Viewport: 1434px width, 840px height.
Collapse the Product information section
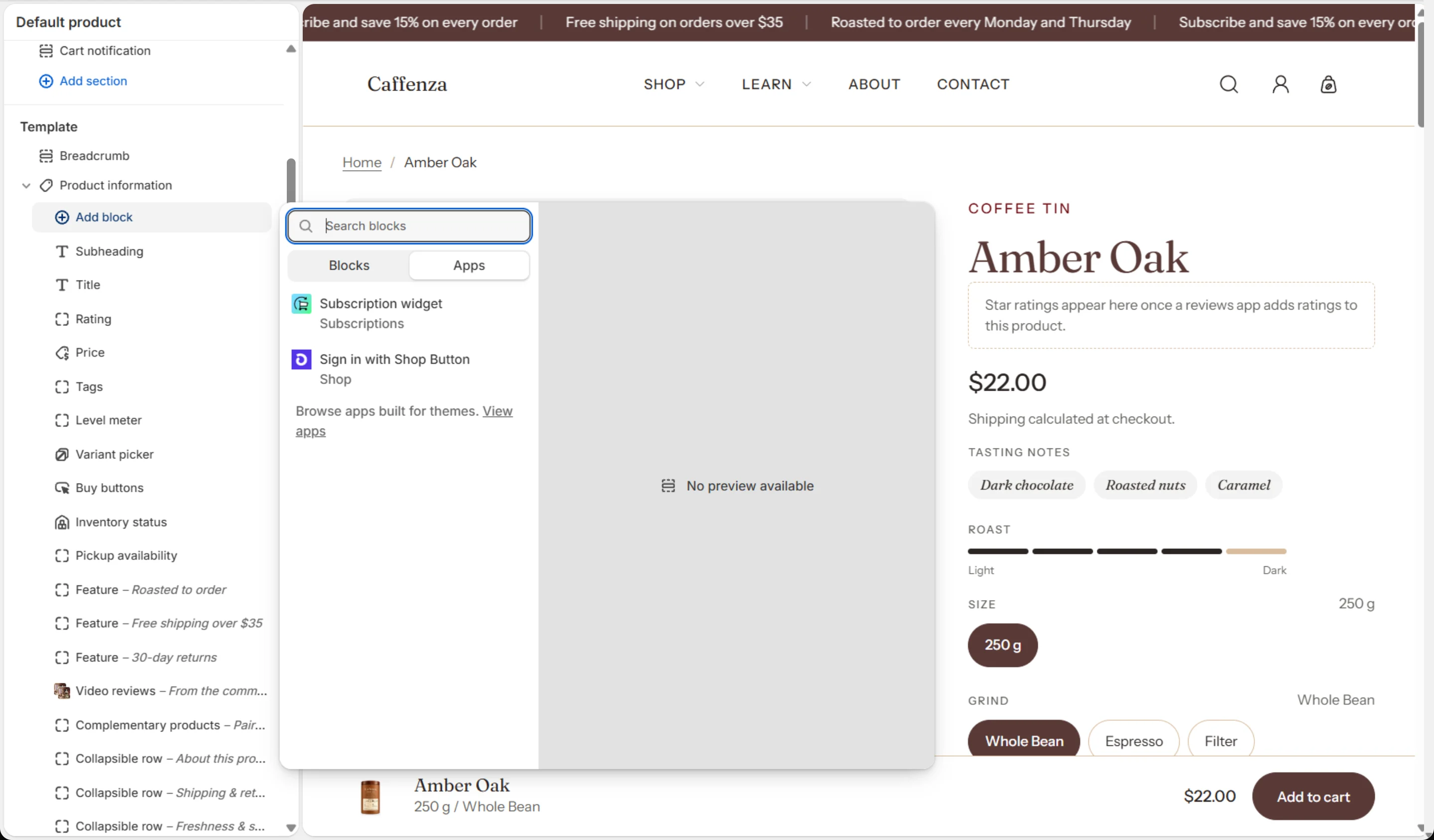click(x=26, y=186)
